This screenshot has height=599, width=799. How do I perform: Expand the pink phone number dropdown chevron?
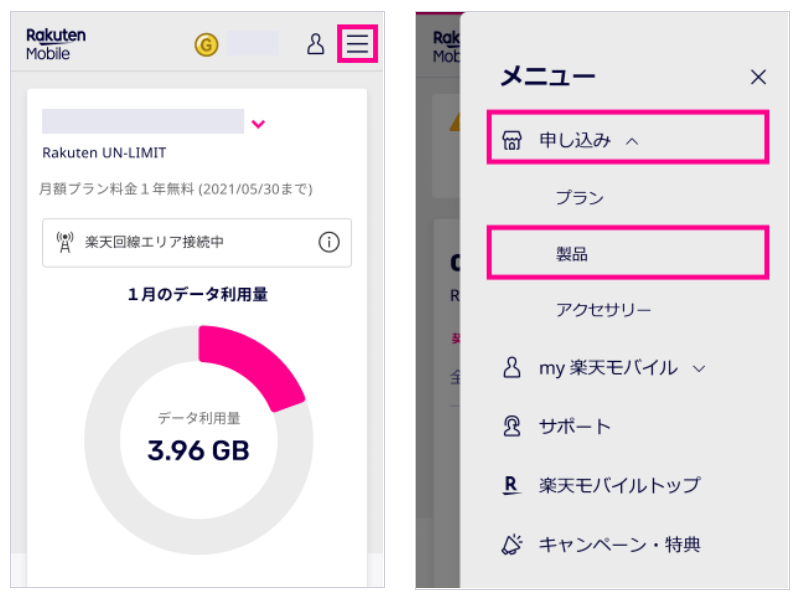tap(258, 124)
